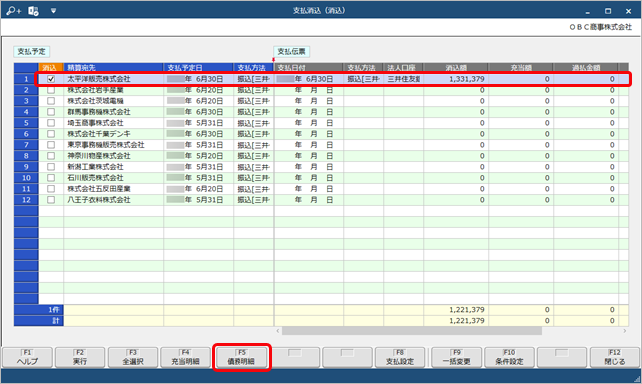Click the total 1,221,379 in 計 row
The image size is (642, 384).
[467, 321]
